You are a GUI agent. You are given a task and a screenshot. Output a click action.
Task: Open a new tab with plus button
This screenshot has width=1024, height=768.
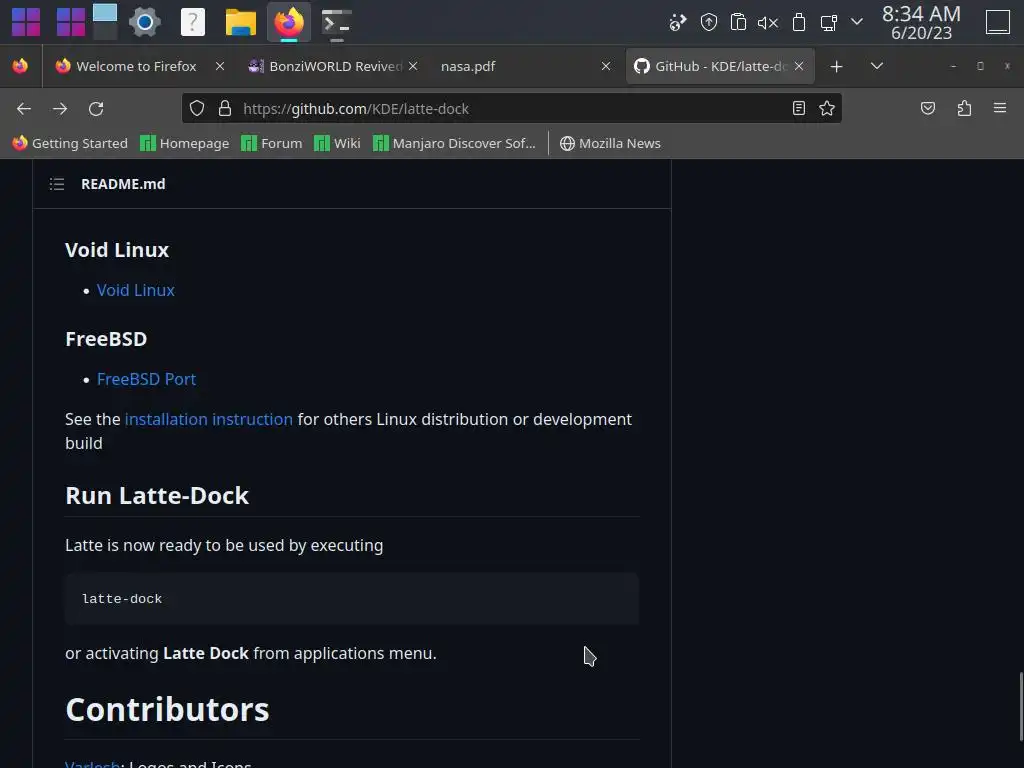(836, 66)
